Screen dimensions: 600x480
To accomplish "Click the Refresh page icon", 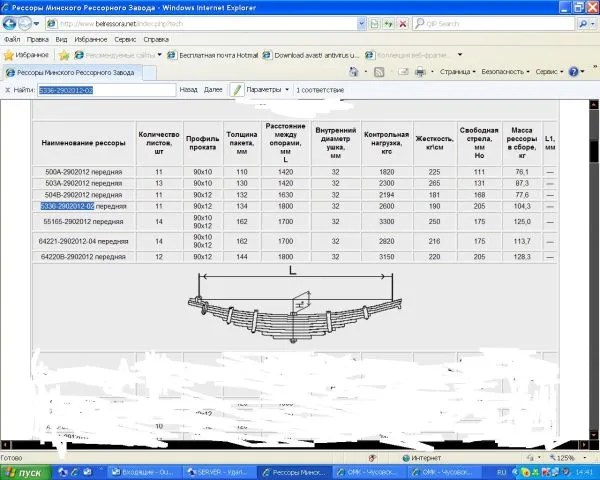I will (x=389, y=24).
